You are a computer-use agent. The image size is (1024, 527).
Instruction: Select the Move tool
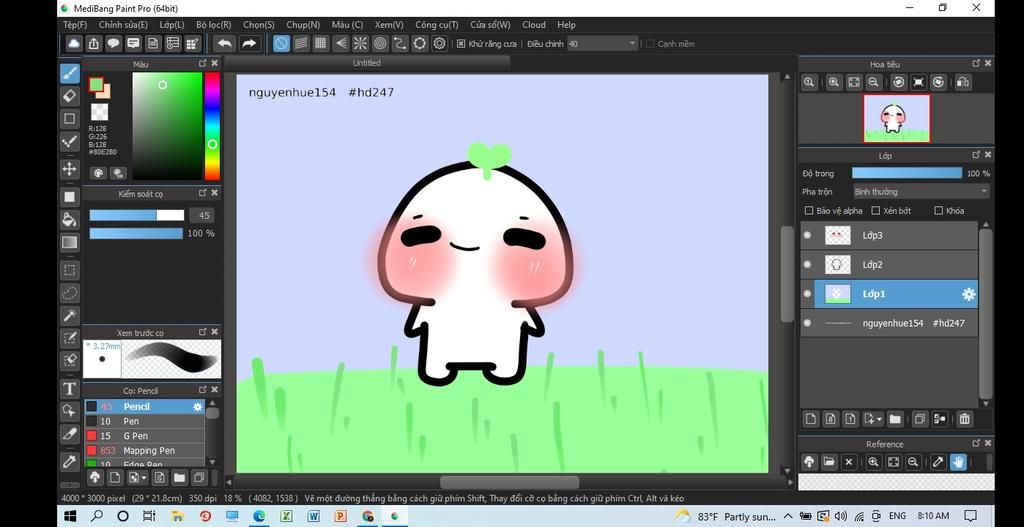click(70, 168)
